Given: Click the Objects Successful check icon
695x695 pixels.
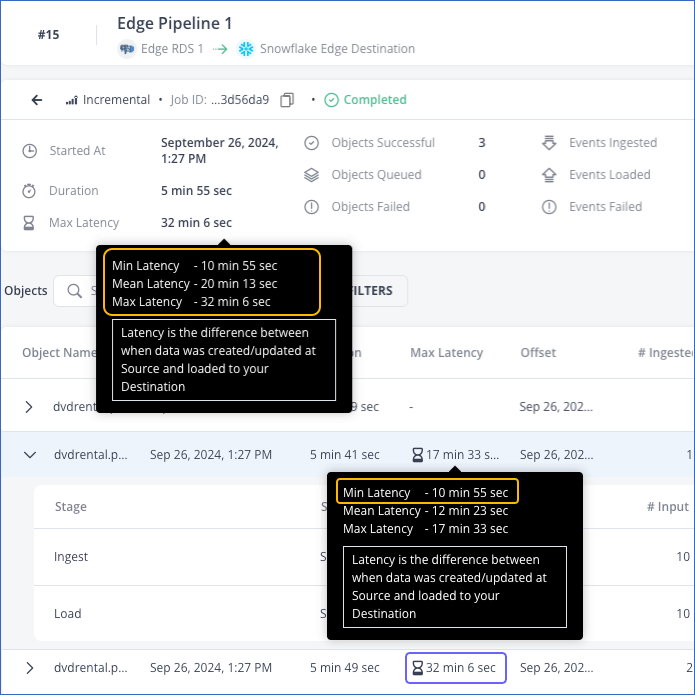Looking at the screenshot, I should pos(311,143).
